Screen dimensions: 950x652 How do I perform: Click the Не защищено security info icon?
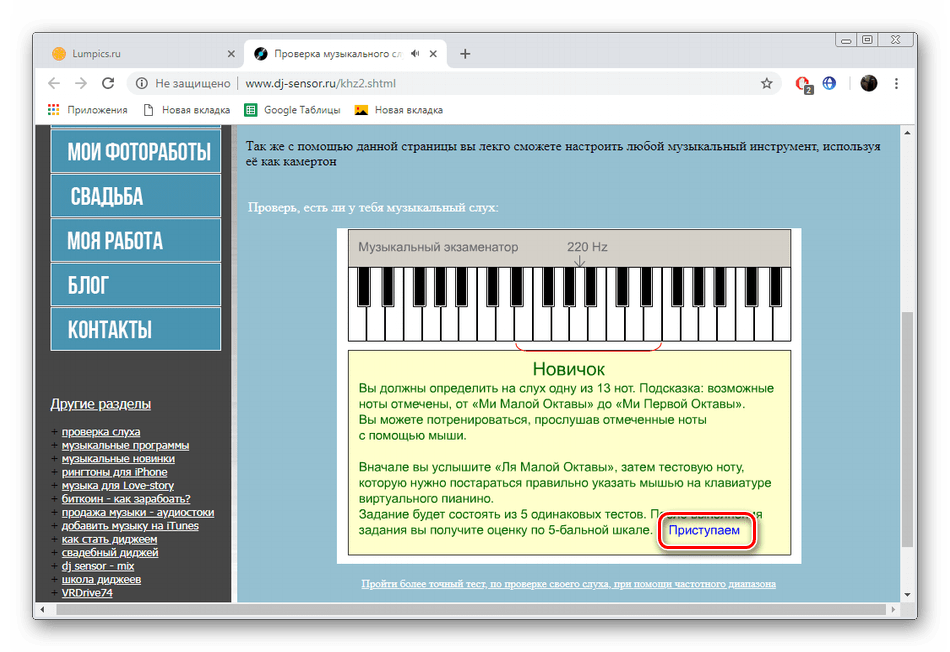coord(142,84)
